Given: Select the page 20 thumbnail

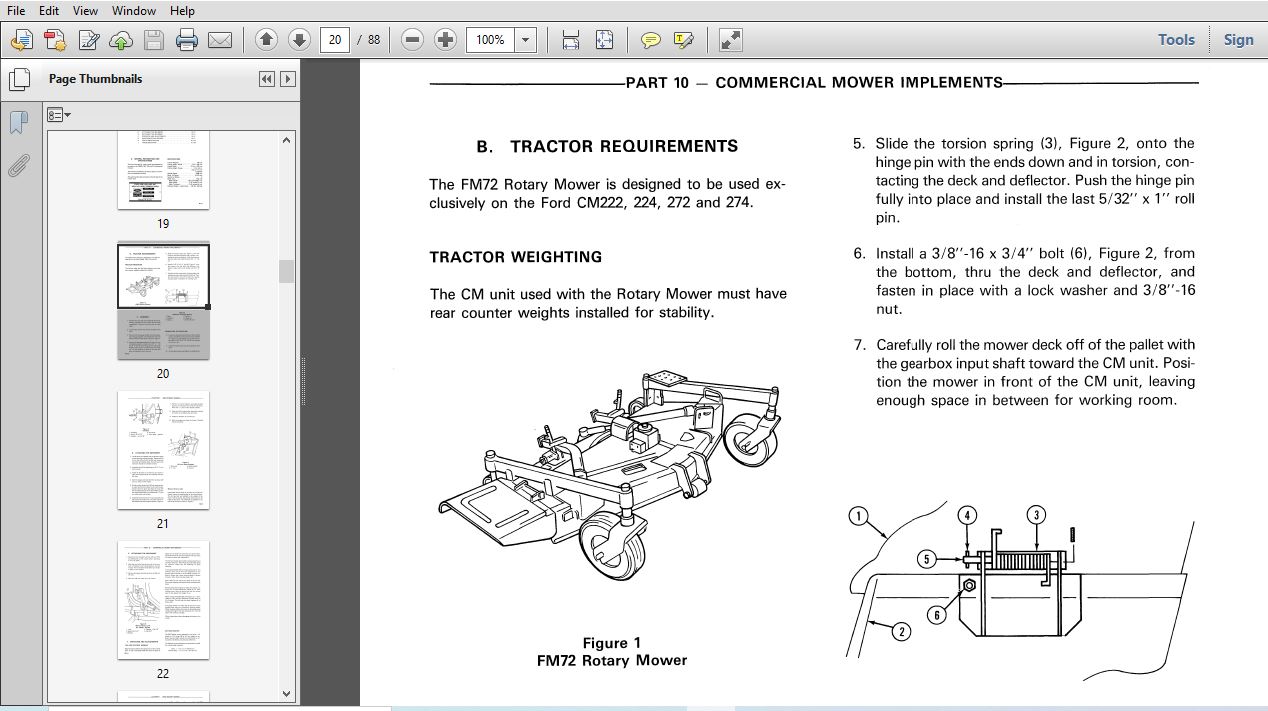Looking at the screenshot, I should [163, 301].
